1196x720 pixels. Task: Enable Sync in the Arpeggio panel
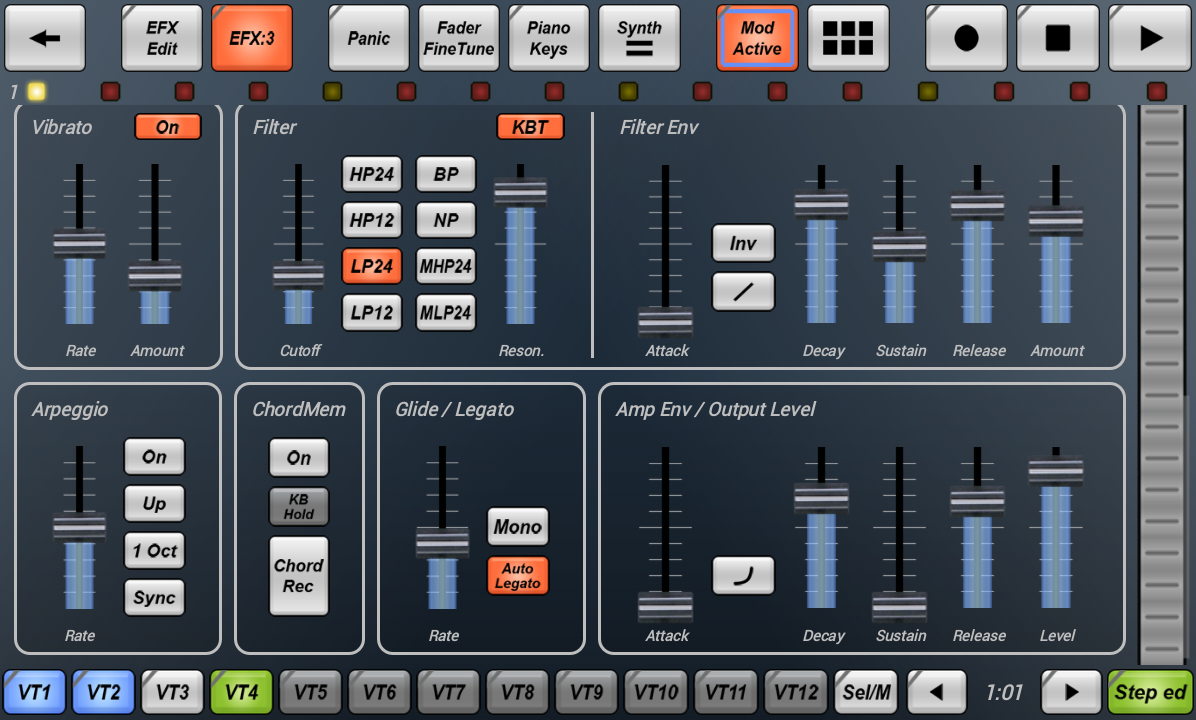154,598
